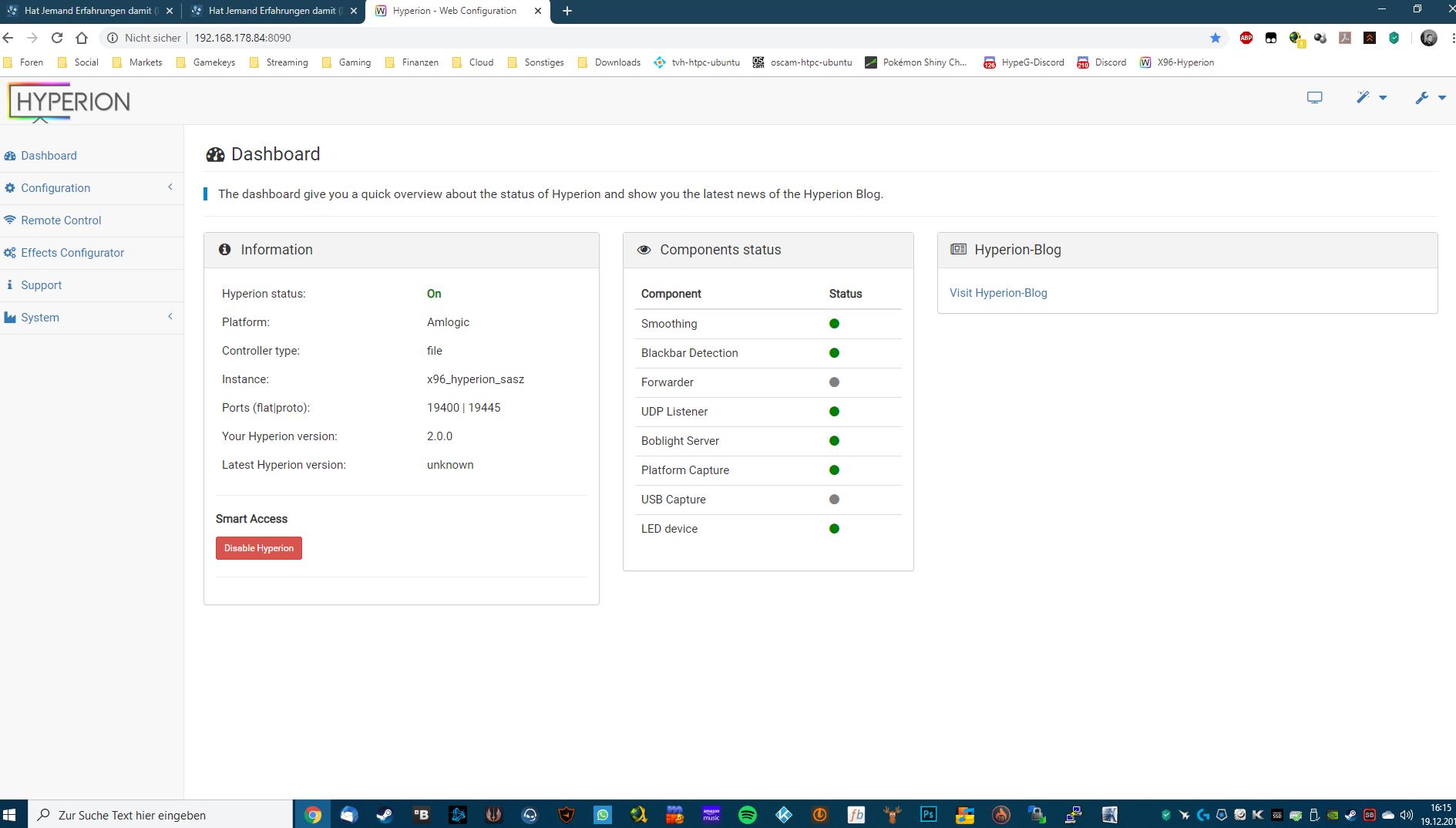
Task: Click the blue bookmark star
Action: [x=1216, y=38]
